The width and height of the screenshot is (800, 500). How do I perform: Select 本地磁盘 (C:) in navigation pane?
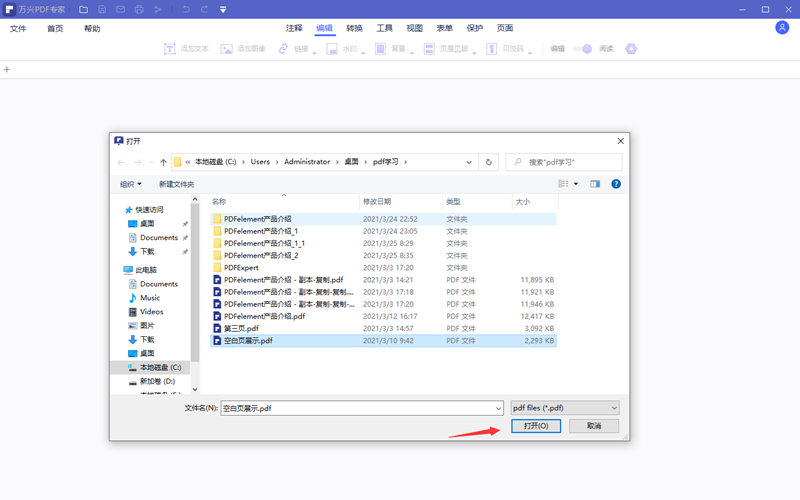tap(159, 368)
